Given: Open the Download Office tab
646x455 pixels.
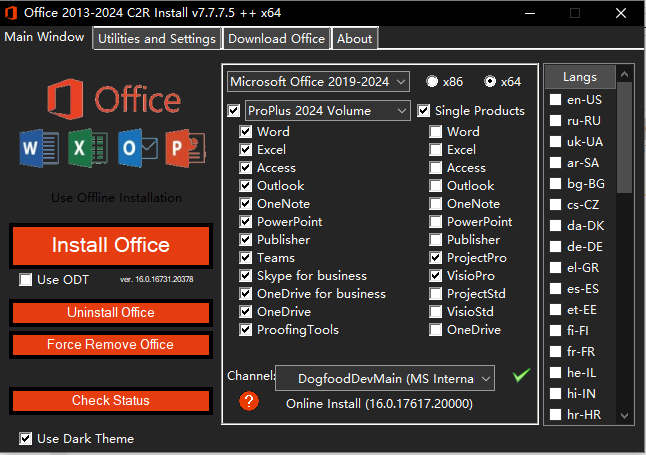Looking at the screenshot, I should [x=276, y=39].
